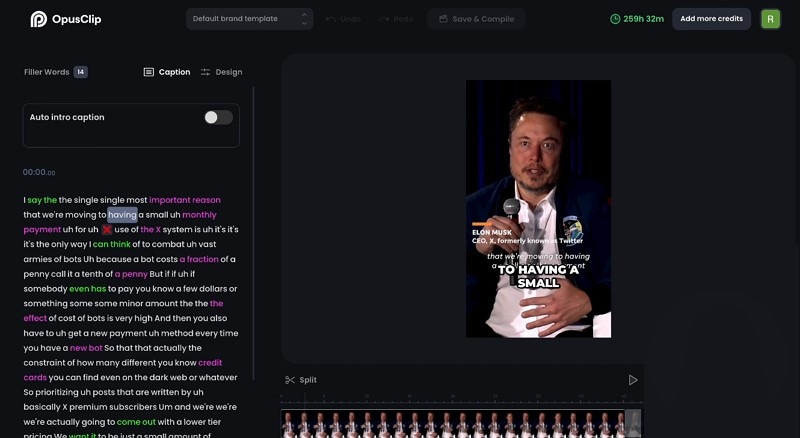This screenshot has width=800, height=438.
Task: Select the highlighted word "having" in transcript
Action: pyautogui.click(x=122, y=215)
